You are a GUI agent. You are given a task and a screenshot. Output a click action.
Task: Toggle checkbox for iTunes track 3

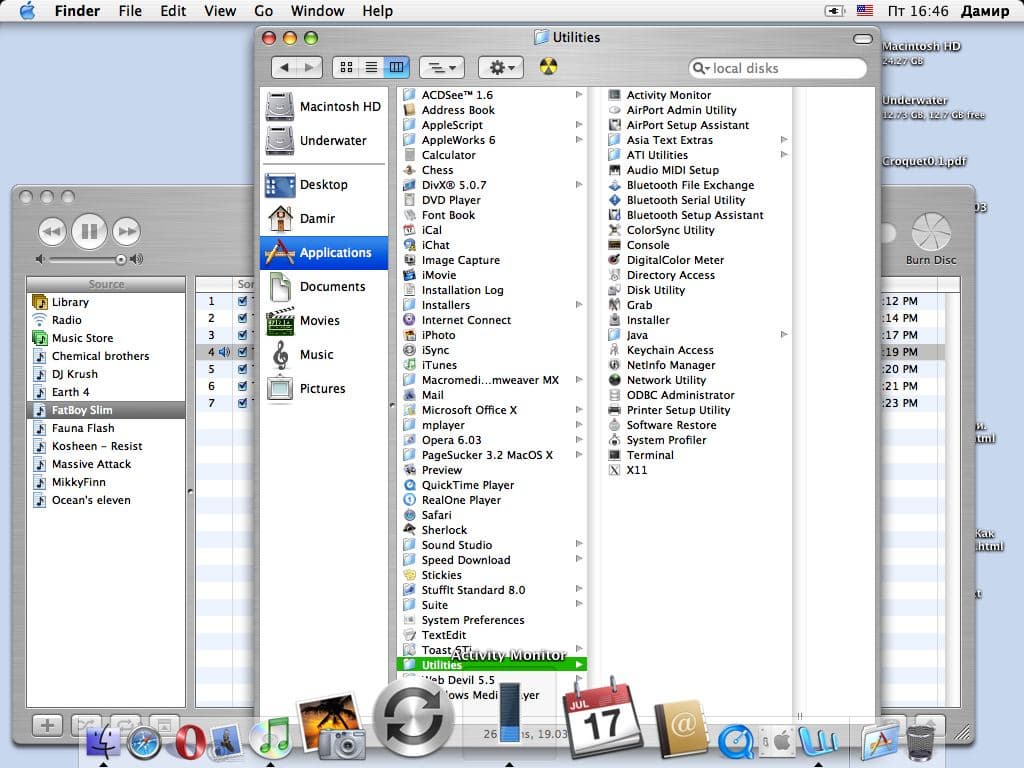coord(243,335)
